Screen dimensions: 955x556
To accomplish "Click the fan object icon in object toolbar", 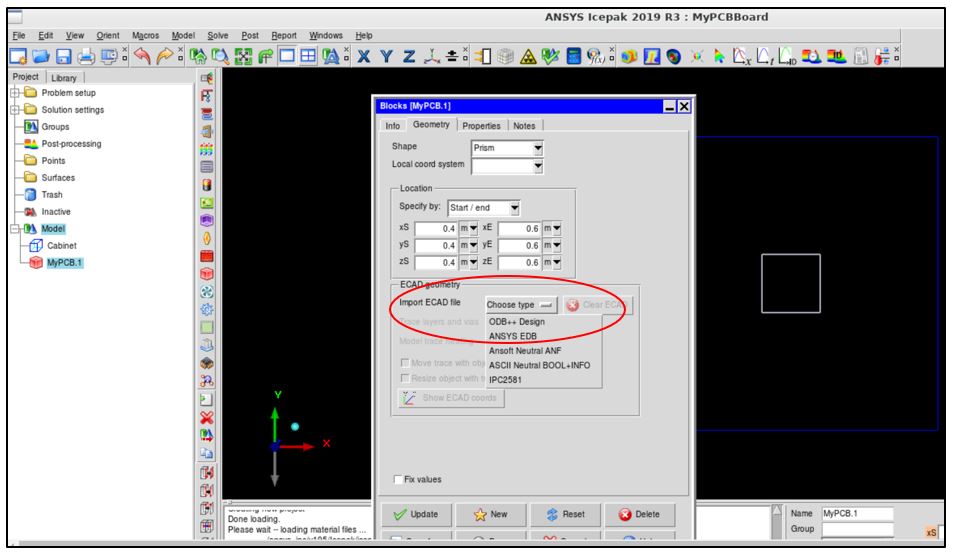I will tap(207, 292).
